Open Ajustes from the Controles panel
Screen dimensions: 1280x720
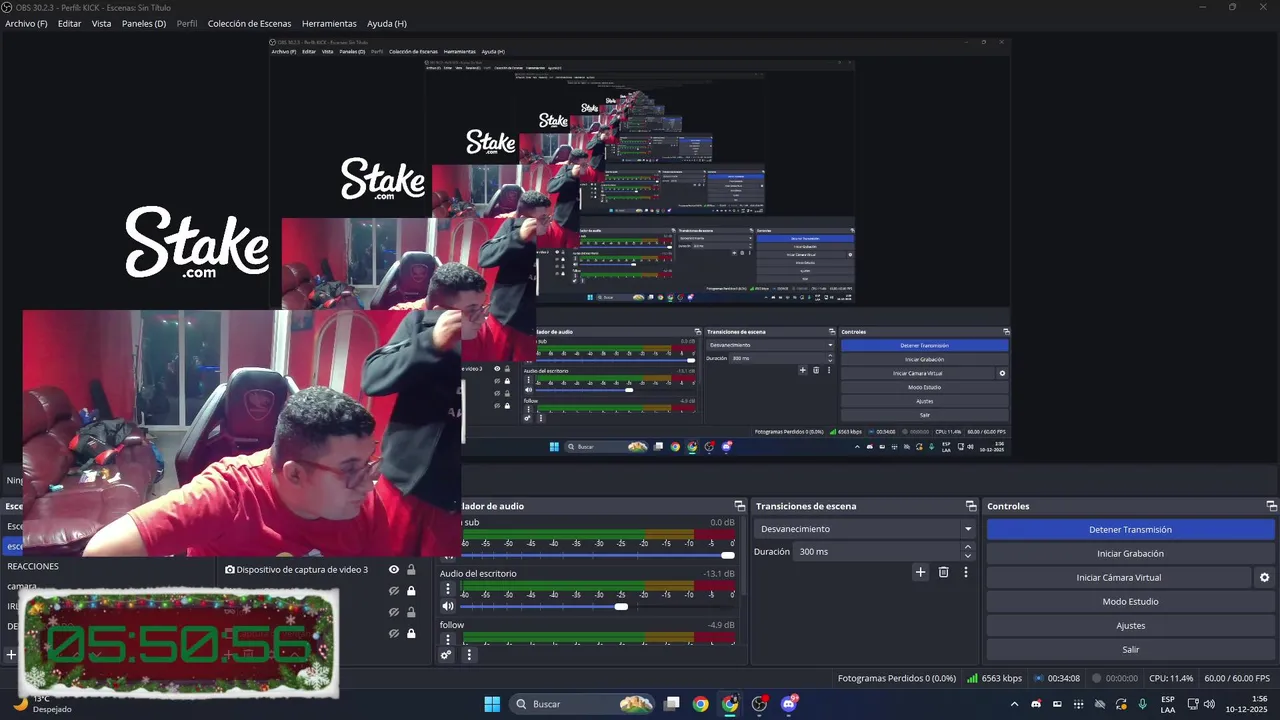pyautogui.click(x=1130, y=626)
